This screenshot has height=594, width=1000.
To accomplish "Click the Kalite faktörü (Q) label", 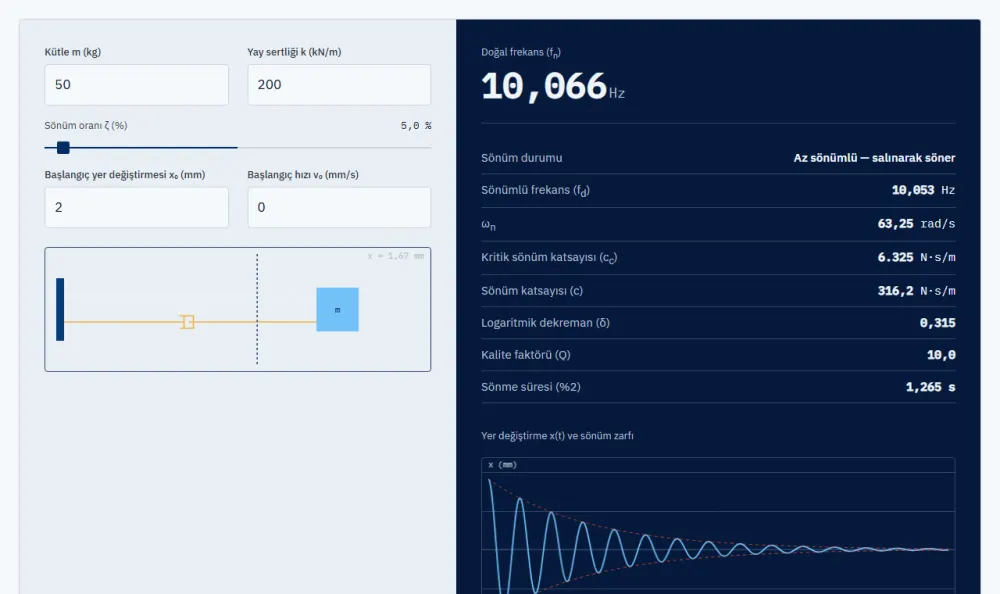I will pos(526,355).
